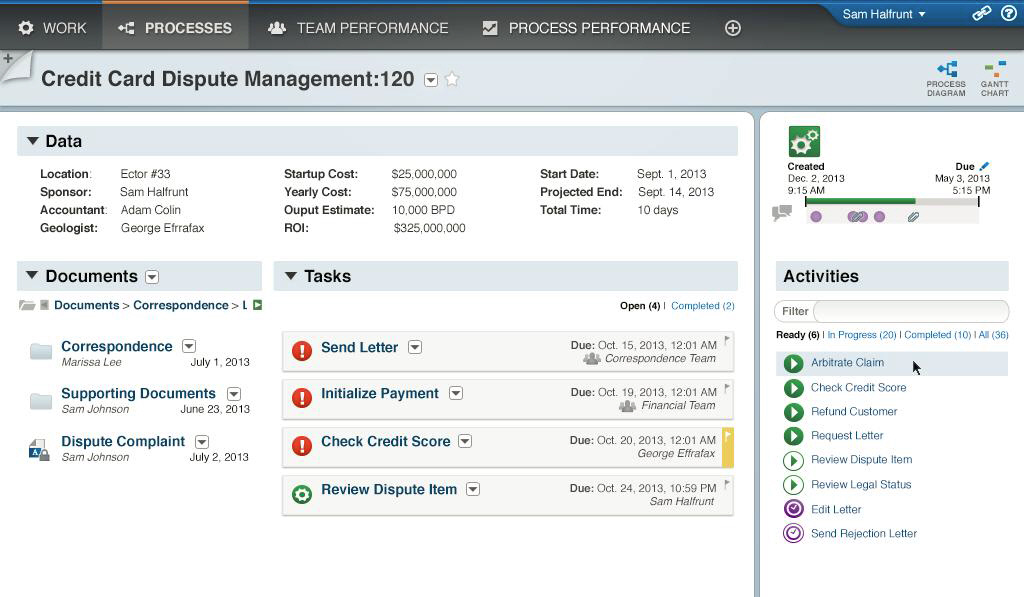This screenshot has width=1024, height=597.
Task: Show Completed (2) tasks
Action: 702,306
